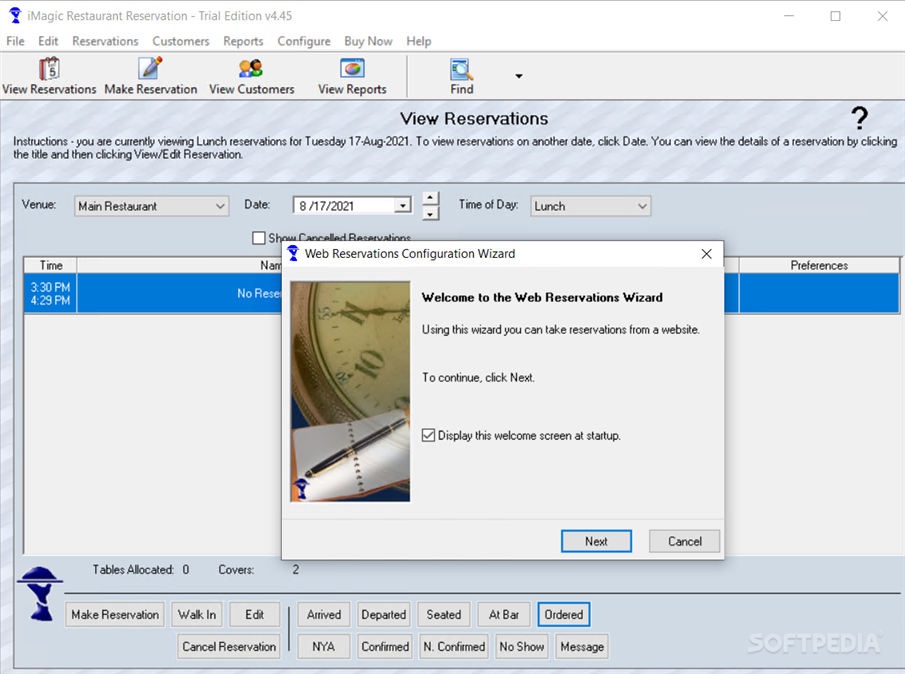Open the Edit menu
Screen dimensions: 905x674
tap(48, 41)
